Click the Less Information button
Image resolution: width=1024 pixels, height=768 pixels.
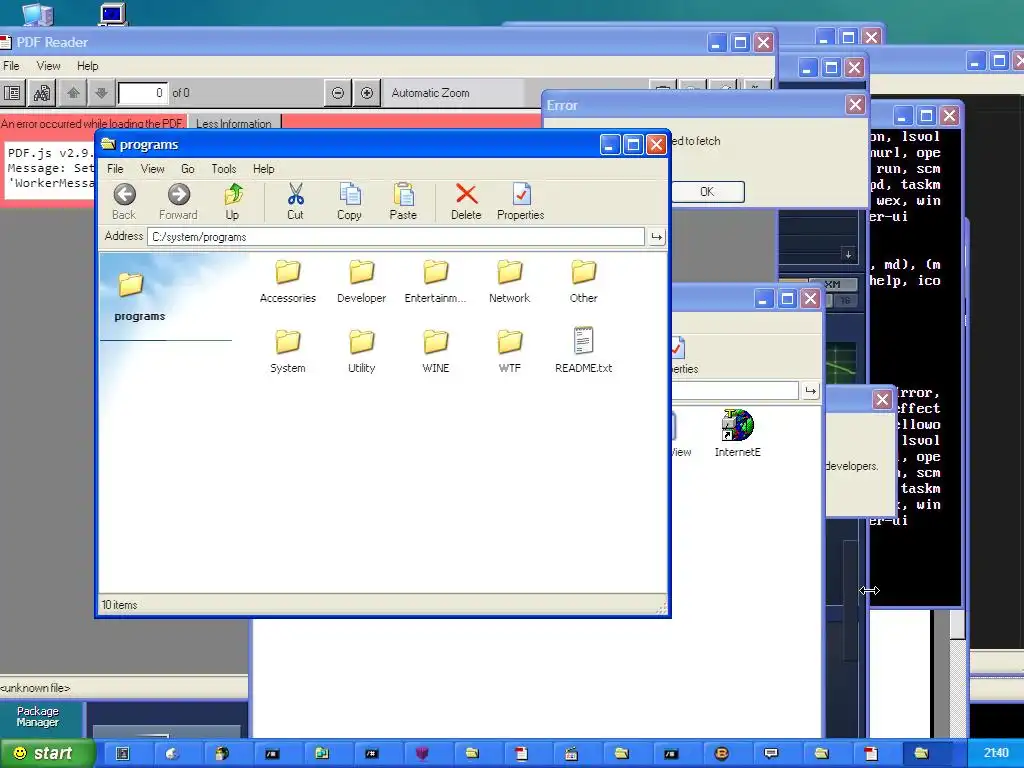pos(234,123)
